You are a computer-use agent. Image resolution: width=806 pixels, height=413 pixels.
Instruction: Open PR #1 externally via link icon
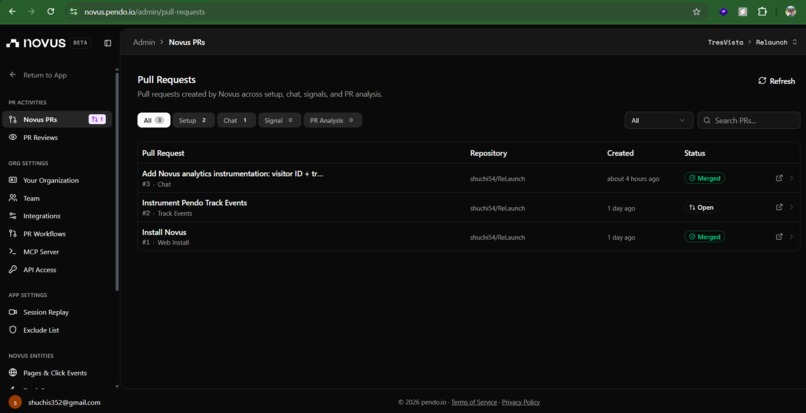[x=779, y=237]
